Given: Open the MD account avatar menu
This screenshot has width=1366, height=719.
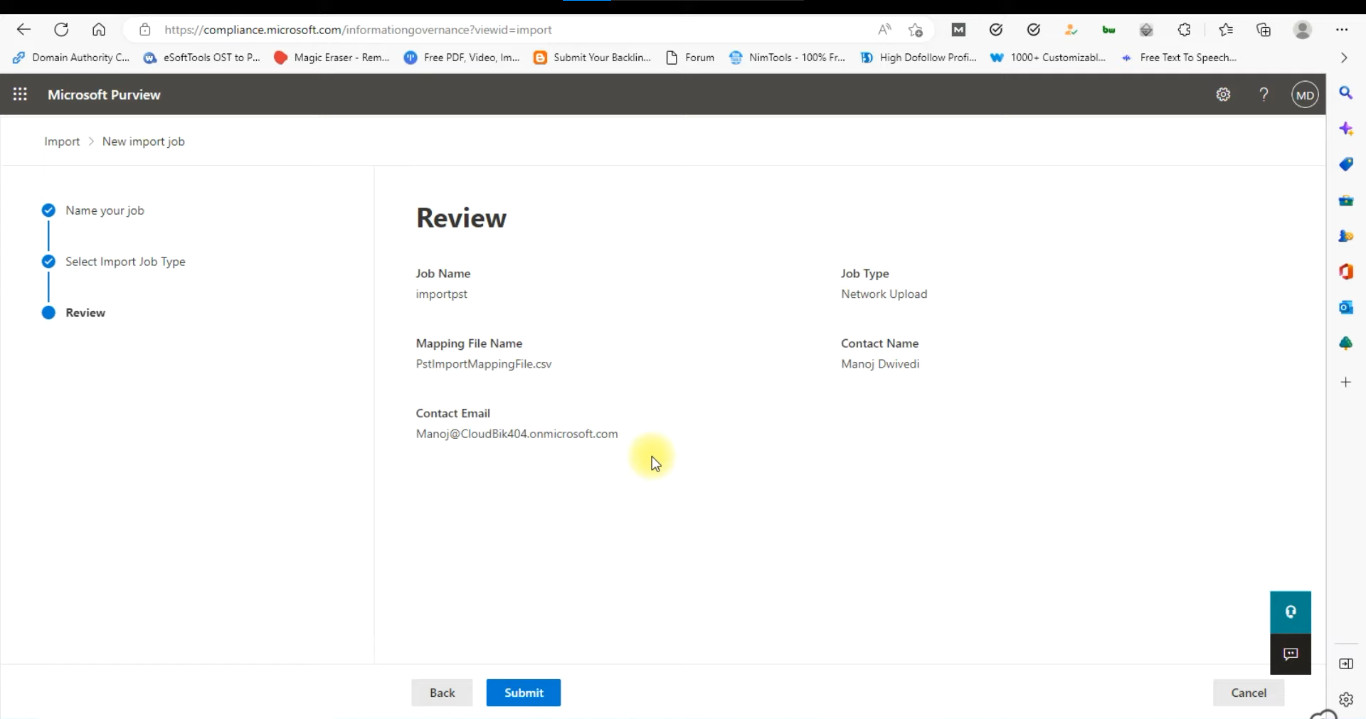Looking at the screenshot, I should (1304, 95).
